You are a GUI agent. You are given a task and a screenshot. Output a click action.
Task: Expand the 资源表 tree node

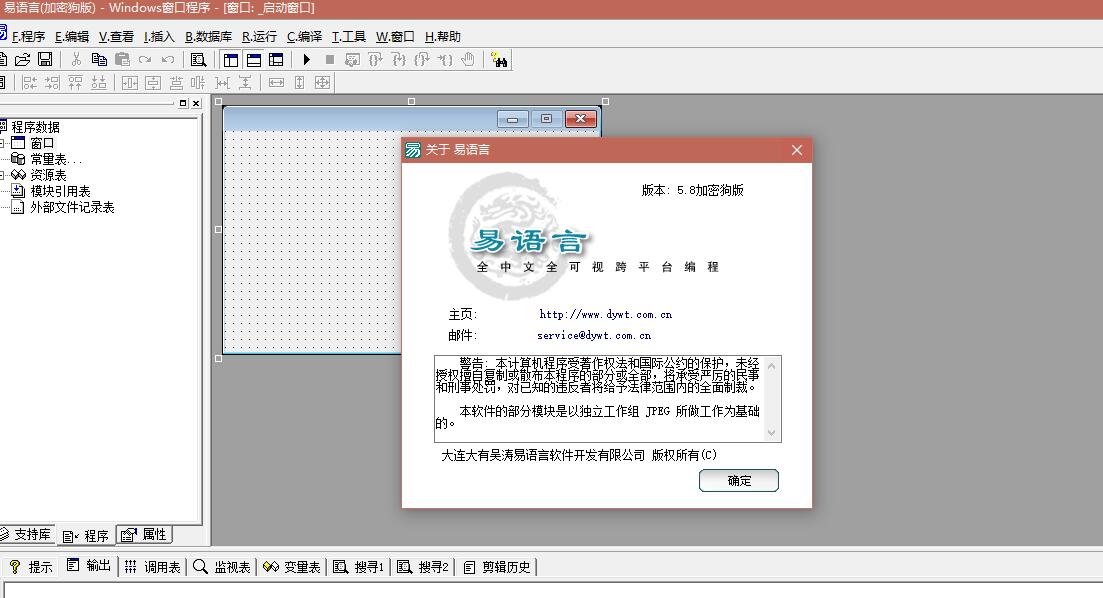pyautogui.click(x=3, y=175)
